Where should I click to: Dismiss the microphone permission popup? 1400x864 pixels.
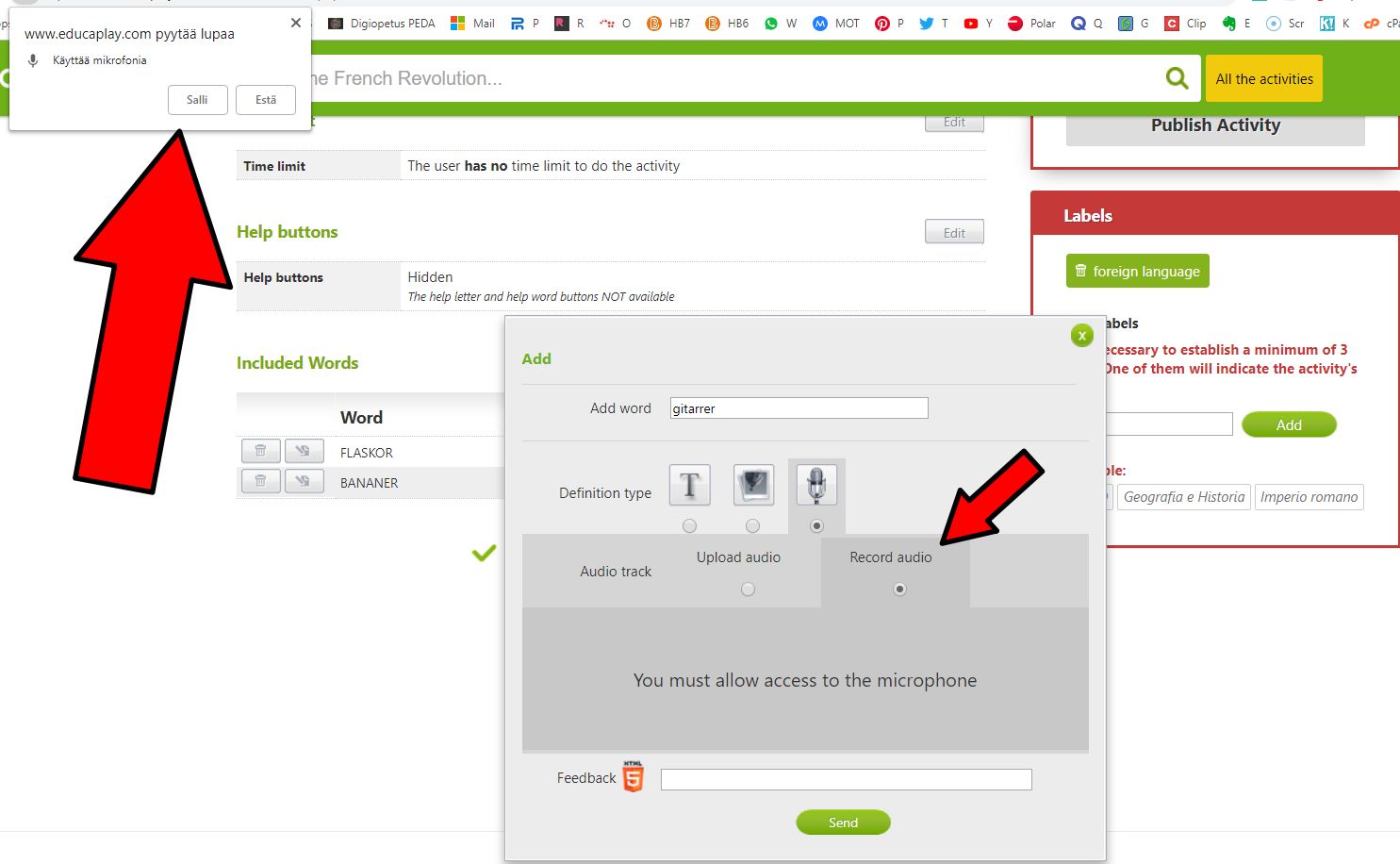(x=296, y=23)
